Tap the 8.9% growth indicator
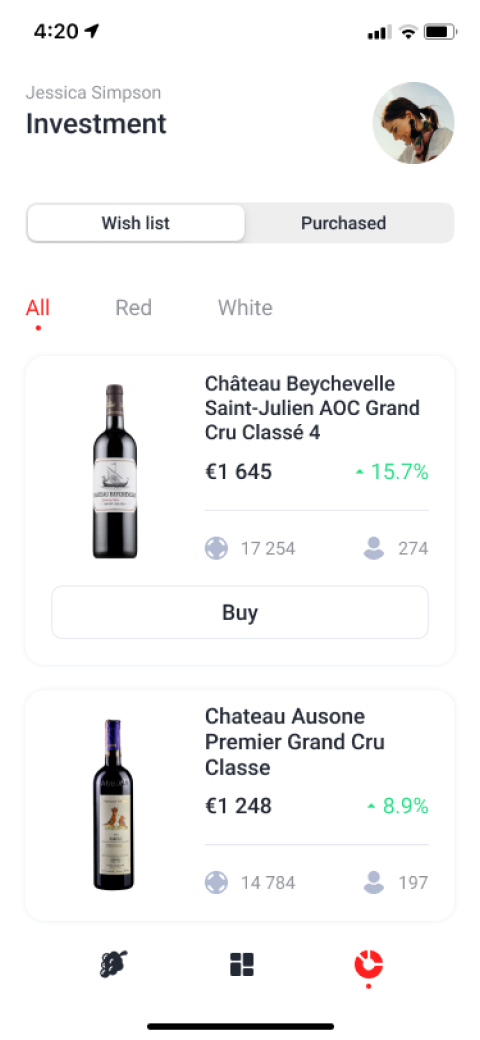Viewport: 480px width, 1040px height. [398, 807]
